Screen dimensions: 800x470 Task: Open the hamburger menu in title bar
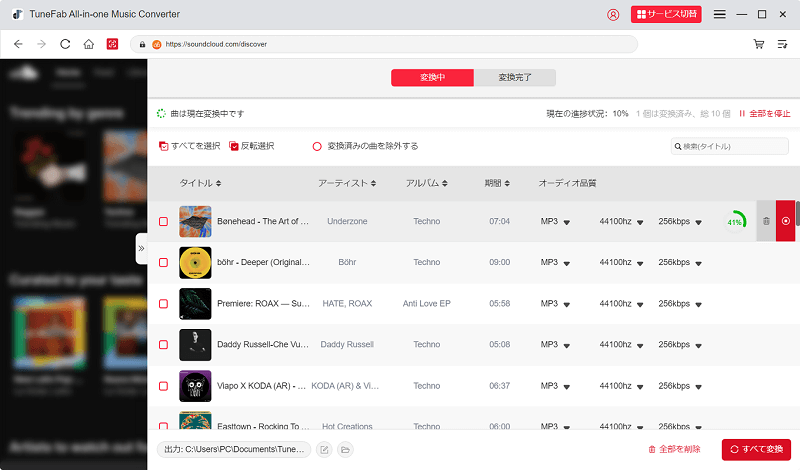pyautogui.click(x=719, y=14)
